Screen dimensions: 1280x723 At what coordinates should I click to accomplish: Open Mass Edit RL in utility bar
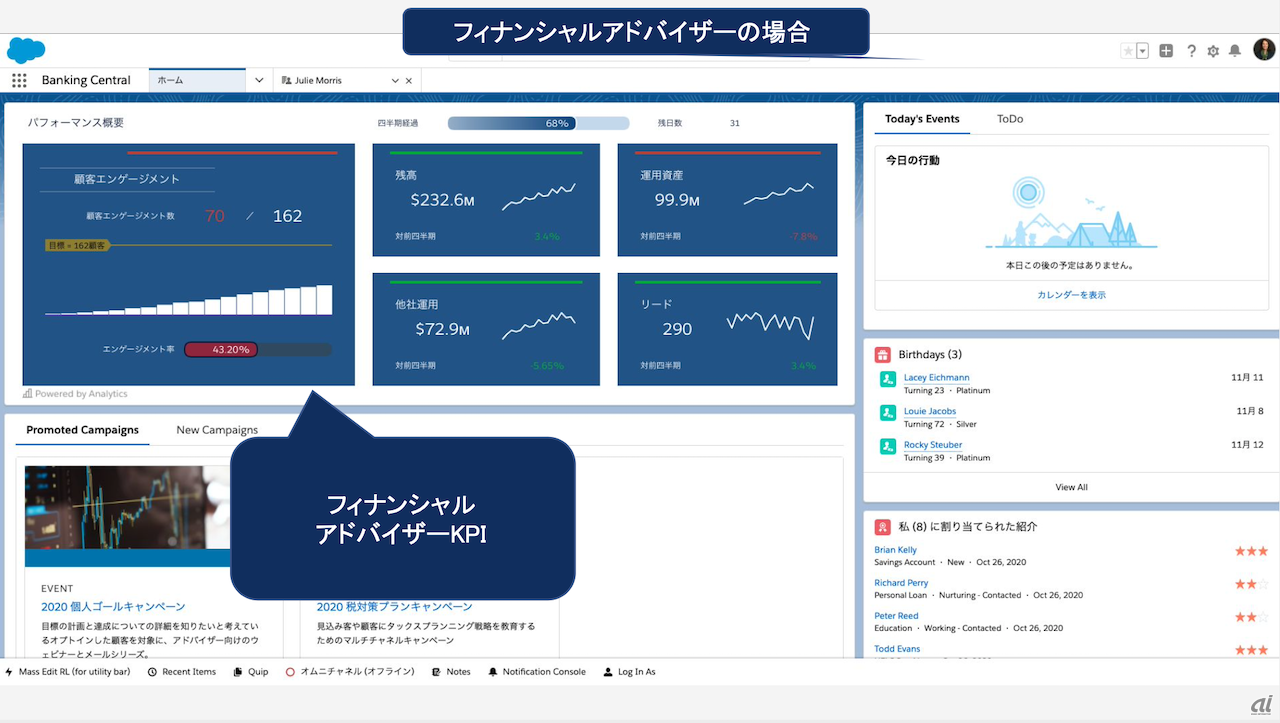click(x=67, y=672)
